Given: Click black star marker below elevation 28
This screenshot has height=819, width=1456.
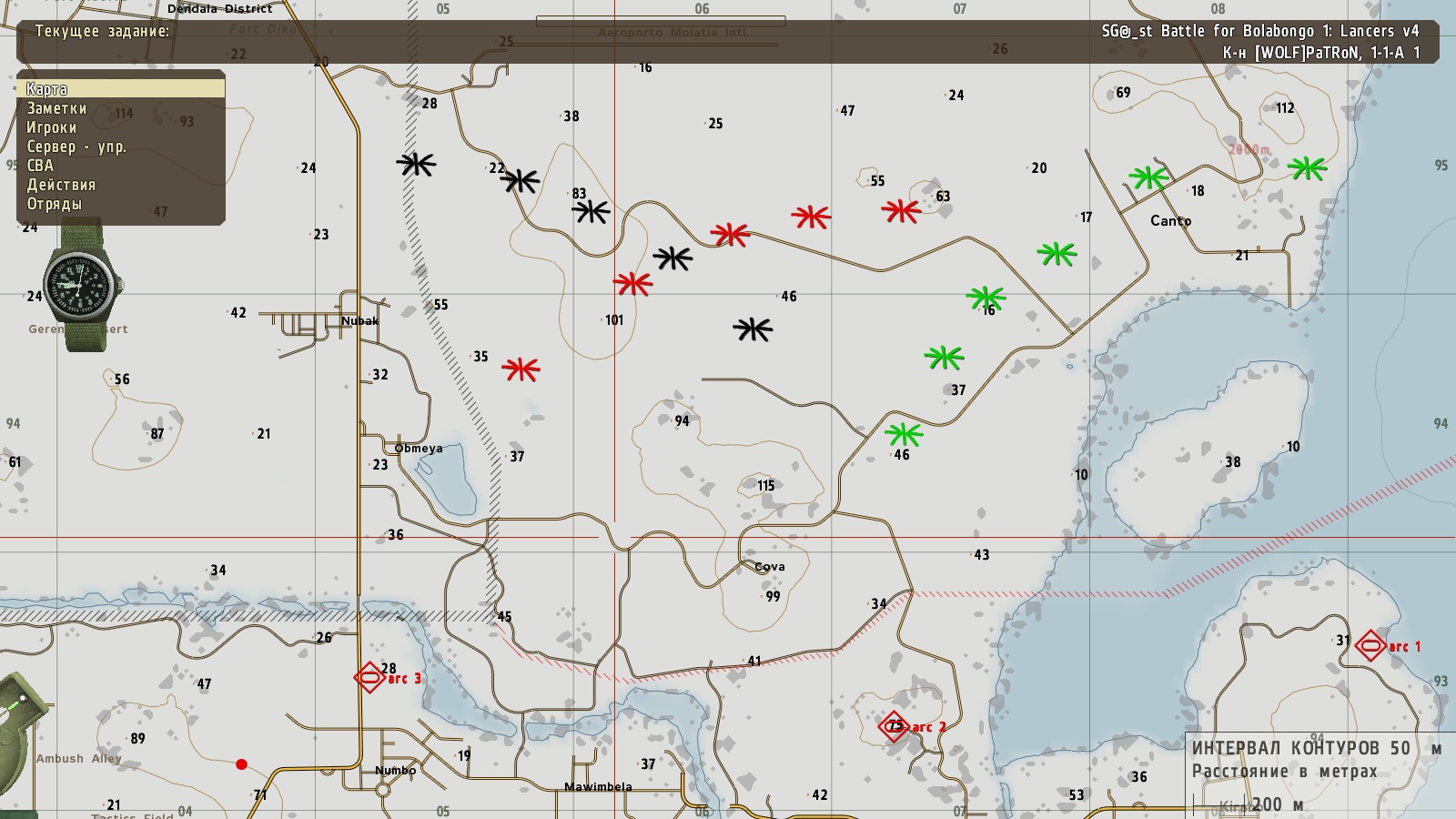Looking at the screenshot, I should point(417,164).
